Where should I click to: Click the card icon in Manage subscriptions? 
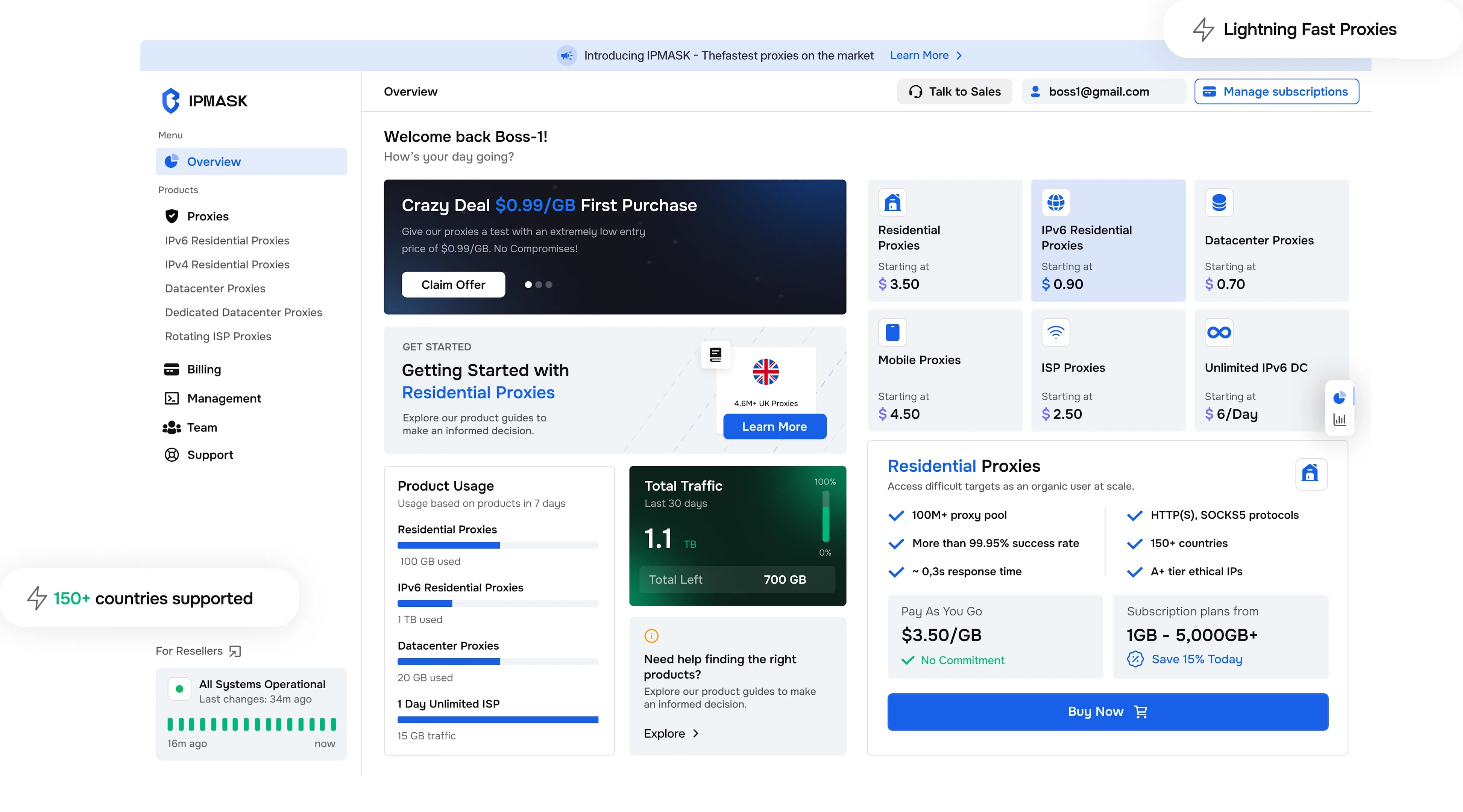pyautogui.click(x=1210, y=91)
